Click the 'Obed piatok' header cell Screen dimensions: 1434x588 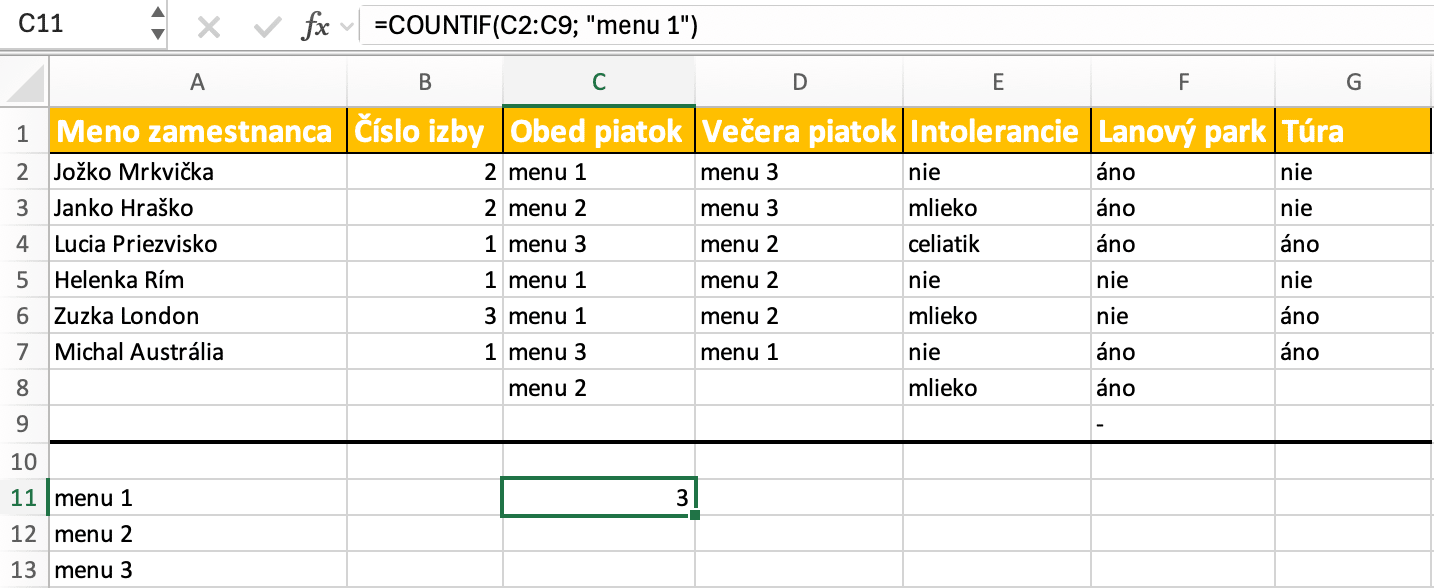(598, 131)
